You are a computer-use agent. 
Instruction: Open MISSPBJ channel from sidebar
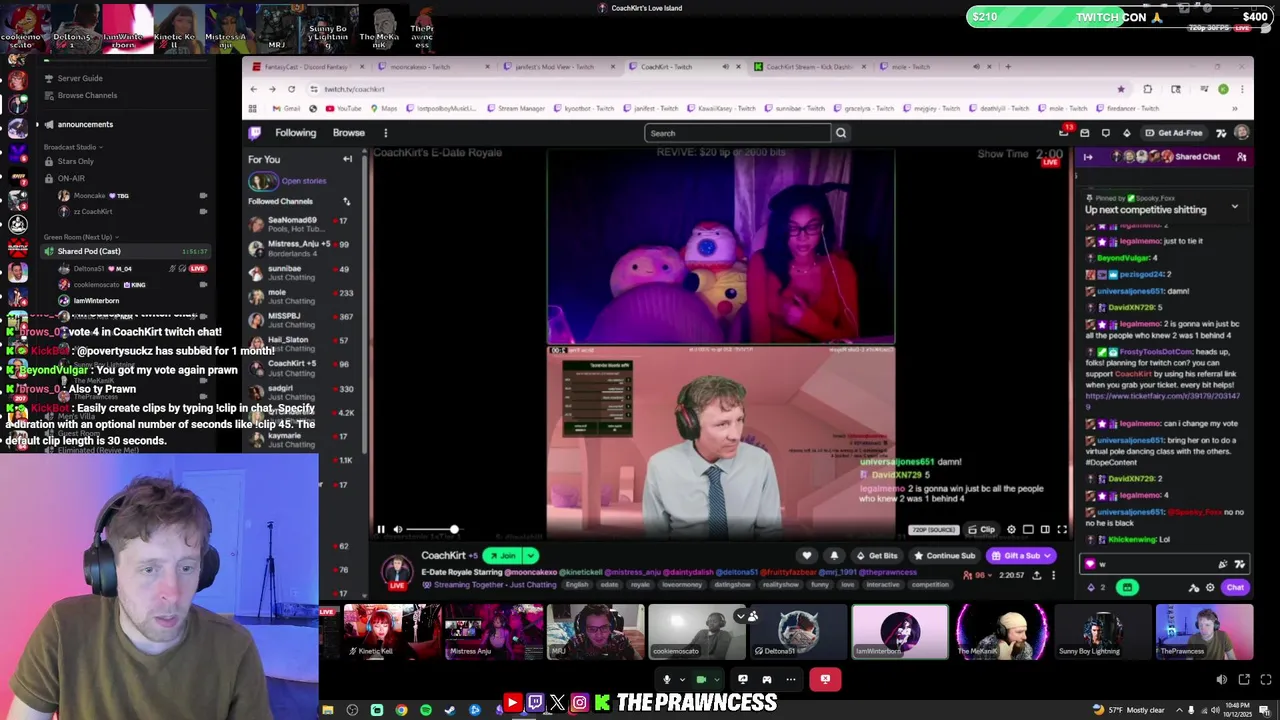[x=302, y=320]
